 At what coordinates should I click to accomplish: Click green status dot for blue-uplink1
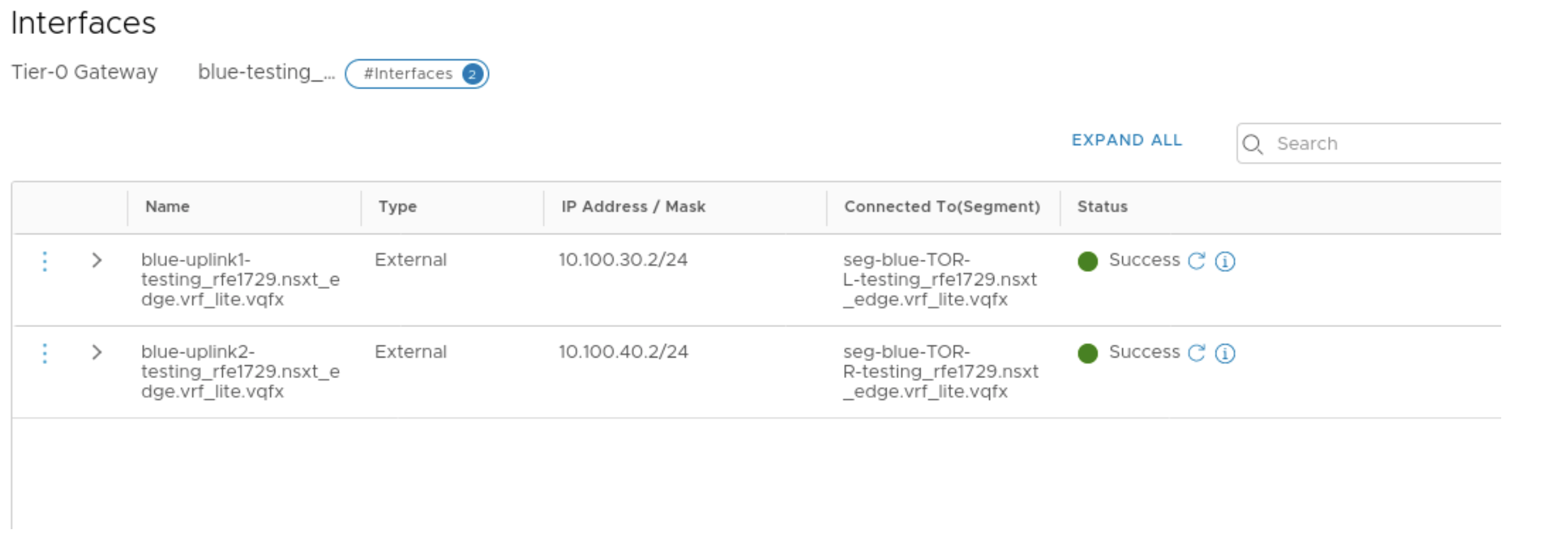tap(1087, 262)
